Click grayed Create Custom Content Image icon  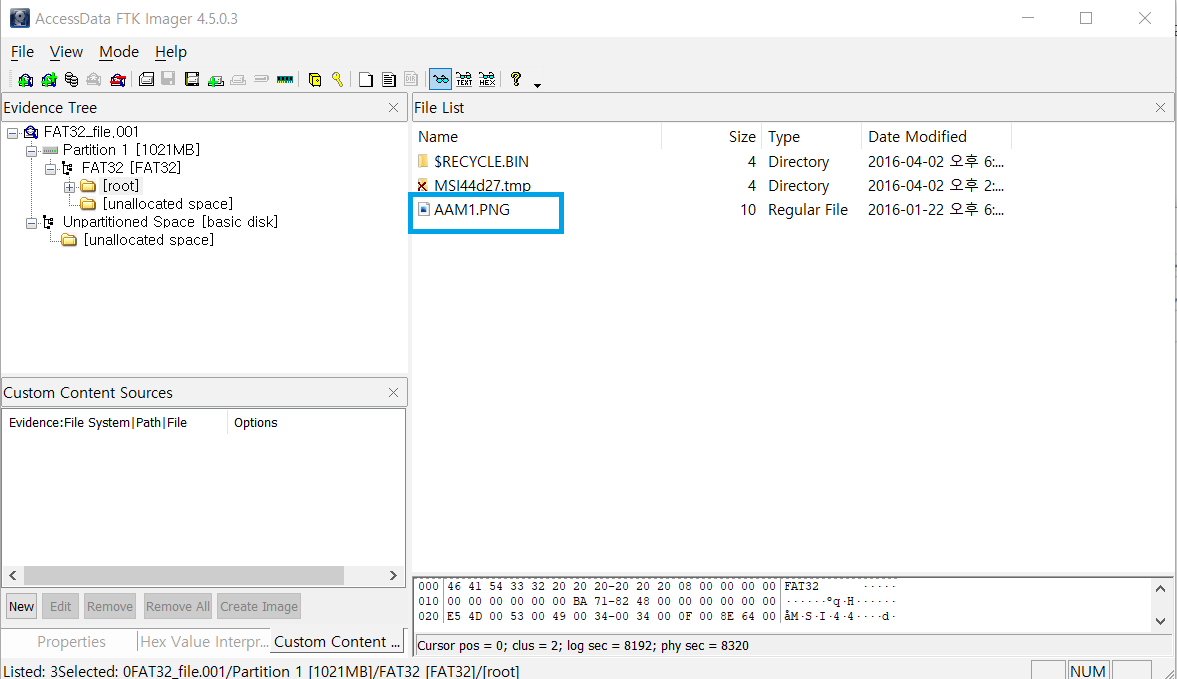pyautogui.click(x=238, y=80)
